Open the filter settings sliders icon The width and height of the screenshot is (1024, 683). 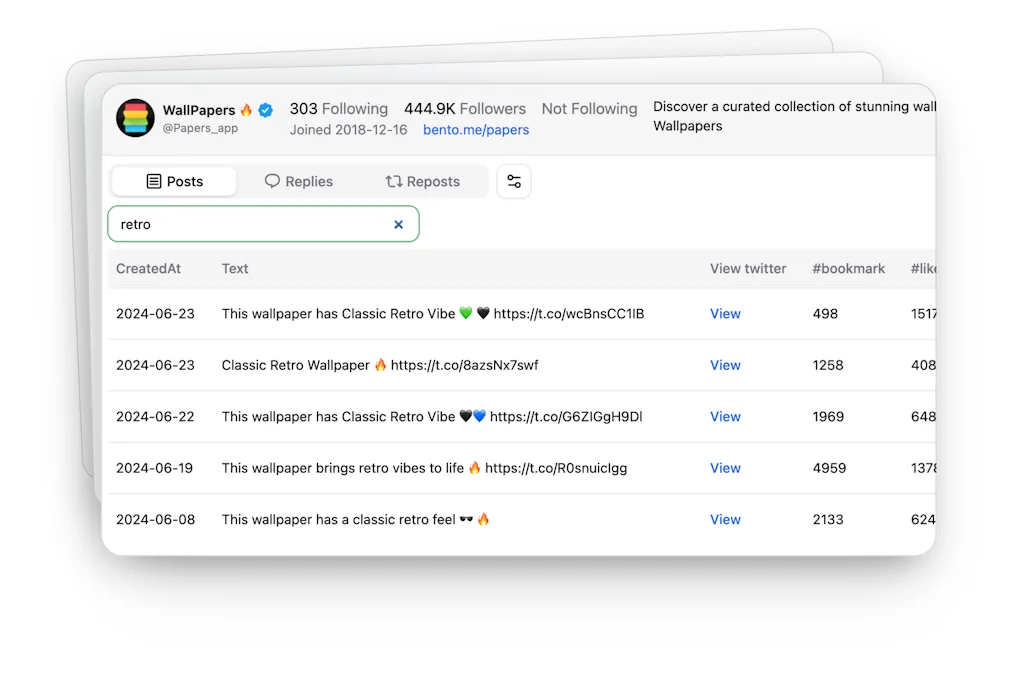514,181
